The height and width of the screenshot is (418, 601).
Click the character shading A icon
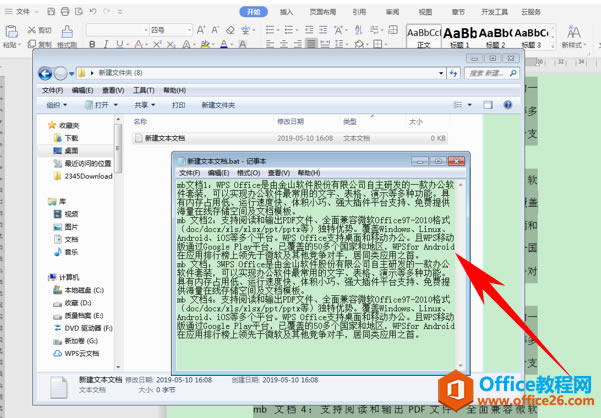tap(243, 44)
